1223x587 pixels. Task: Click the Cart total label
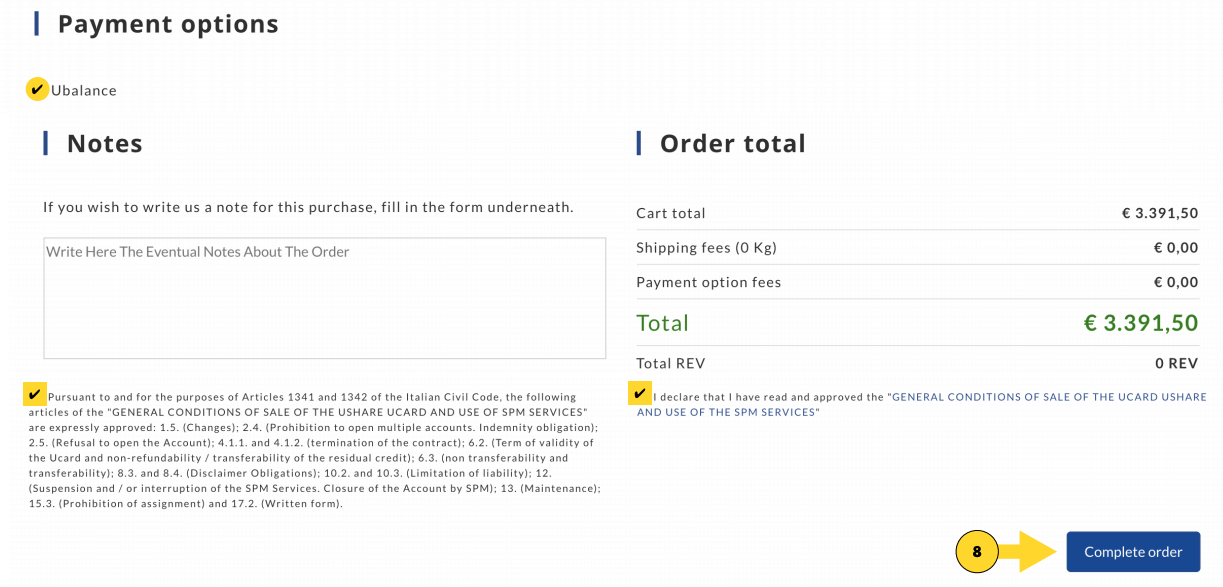click(671, 213)
